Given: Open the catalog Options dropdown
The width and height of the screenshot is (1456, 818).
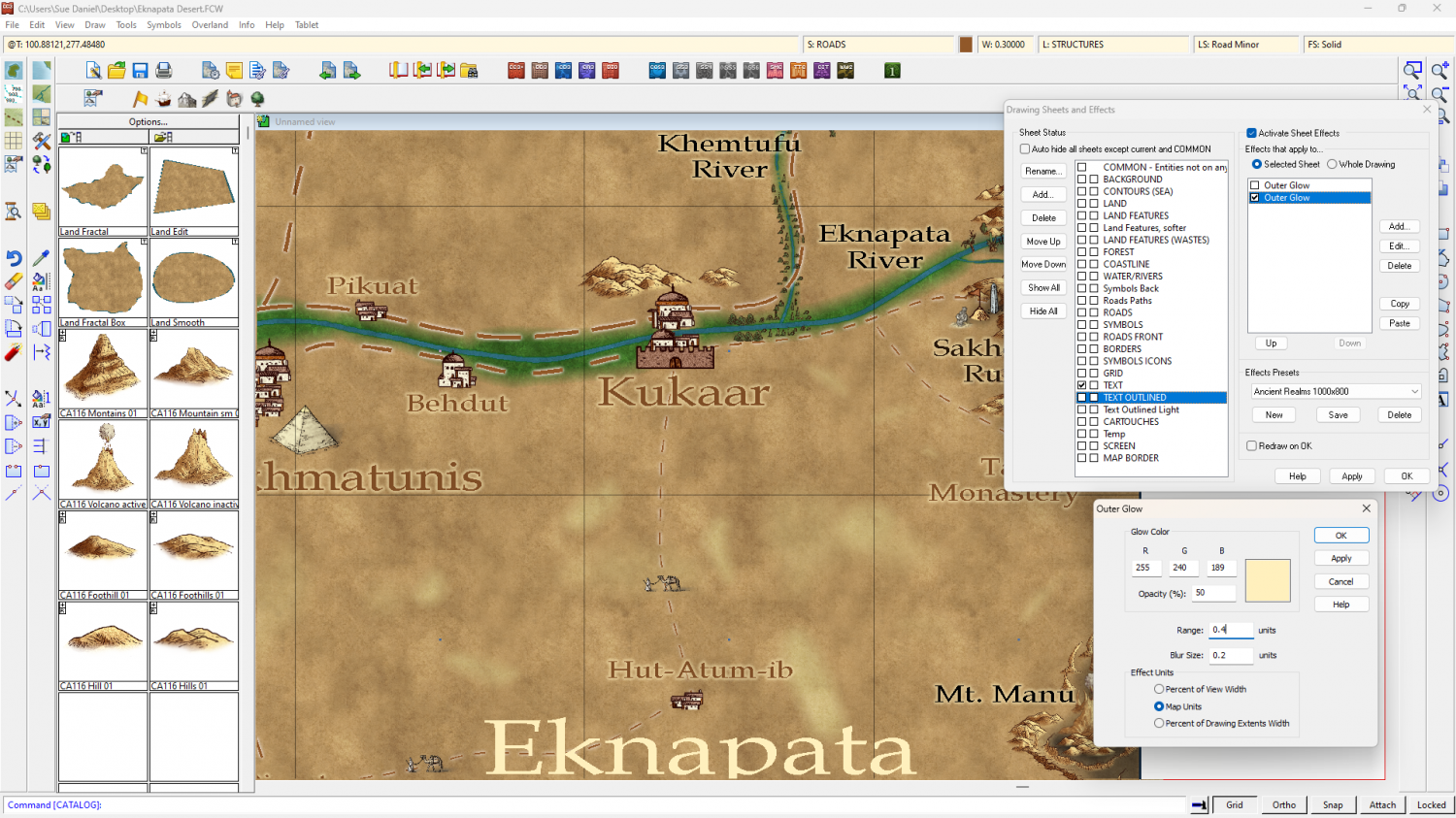Looking at the screenshot, I should pos(148,122).
